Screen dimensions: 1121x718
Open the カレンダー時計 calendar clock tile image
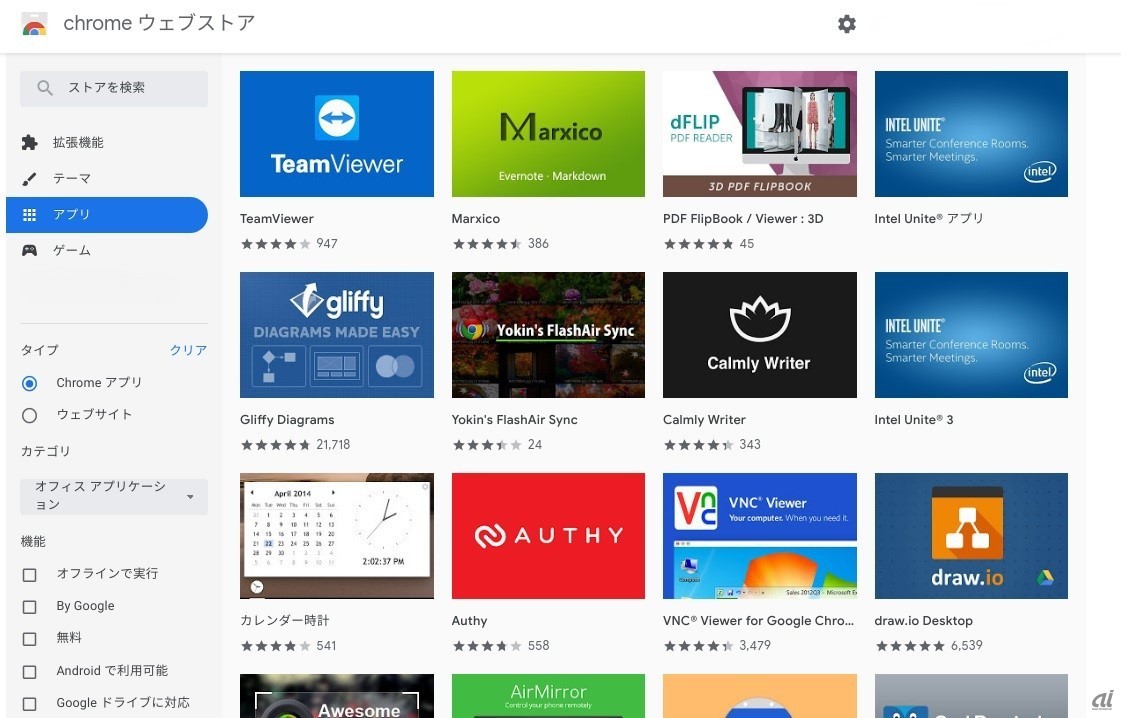point(337,536)
